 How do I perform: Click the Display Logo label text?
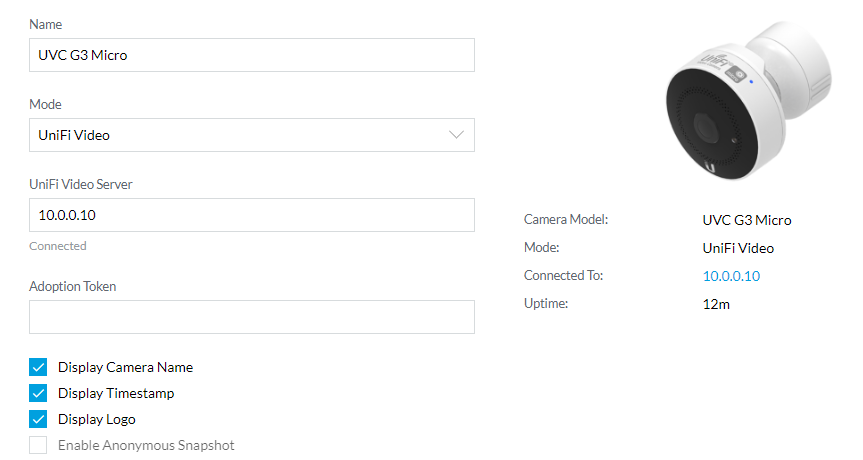coord(97,419)
